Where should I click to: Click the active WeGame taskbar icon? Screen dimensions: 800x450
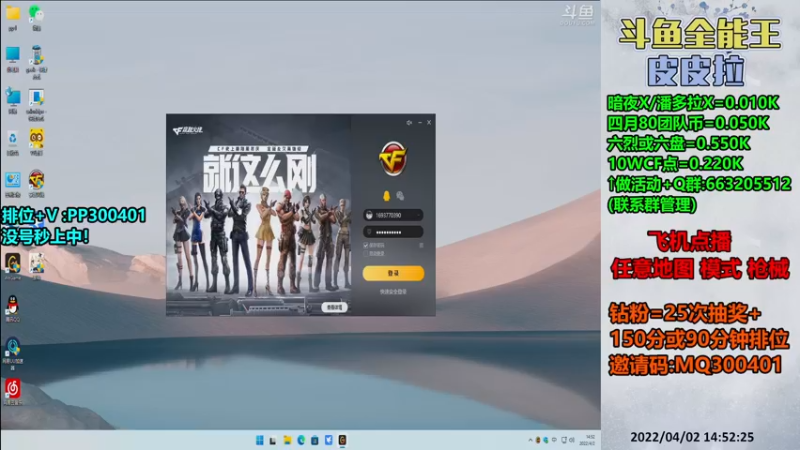342,440
